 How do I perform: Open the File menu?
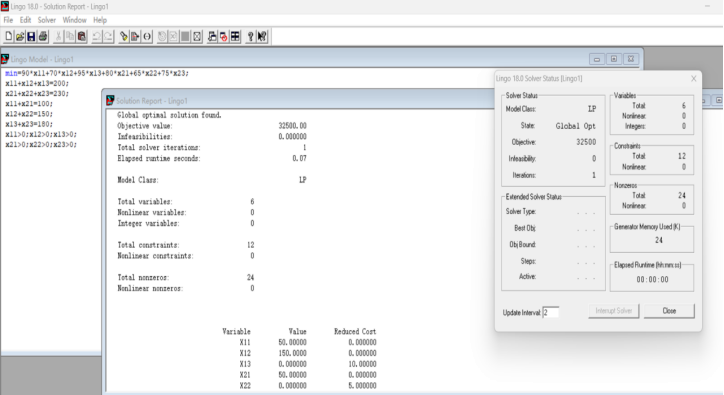[x=8, y=20]
